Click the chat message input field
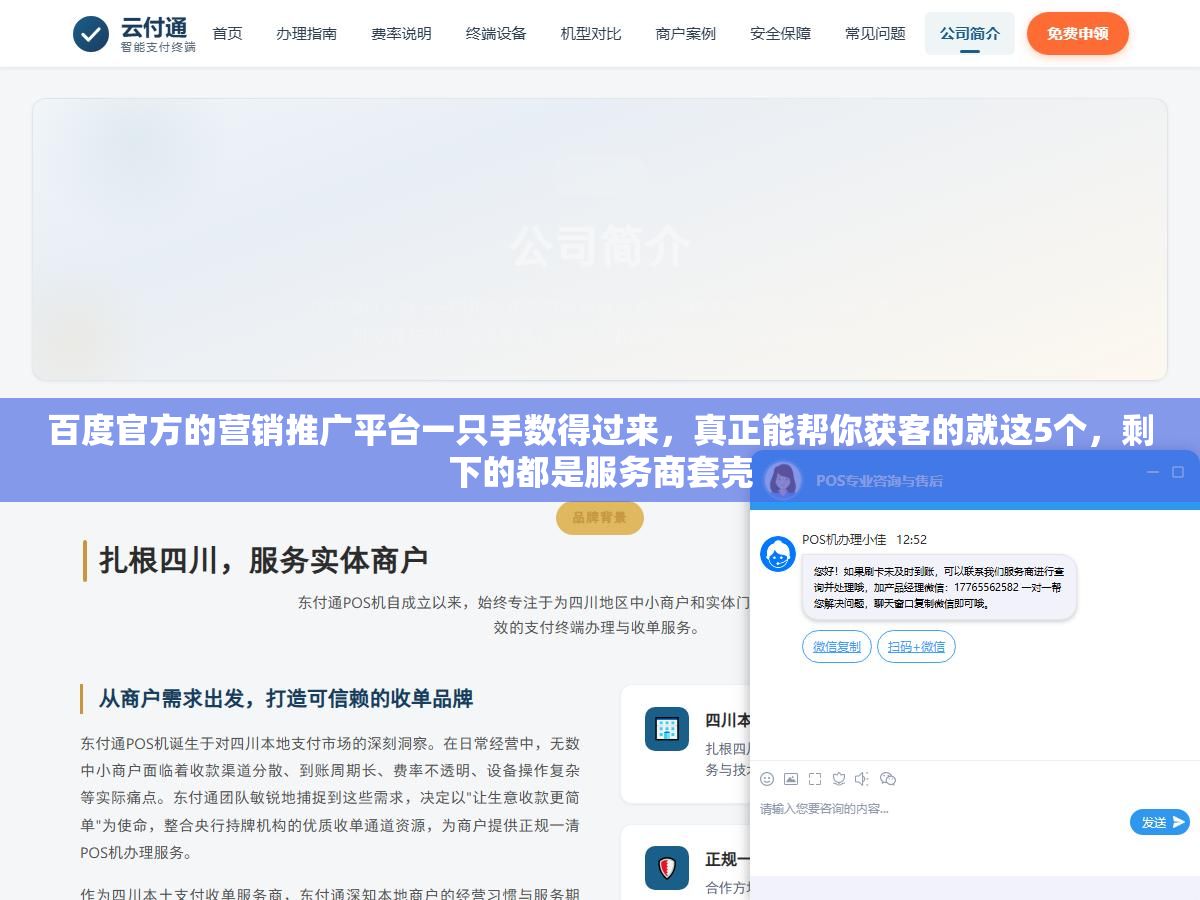Image resolution: width=1200 pixels, height=900 pixels. pos(940,809)
